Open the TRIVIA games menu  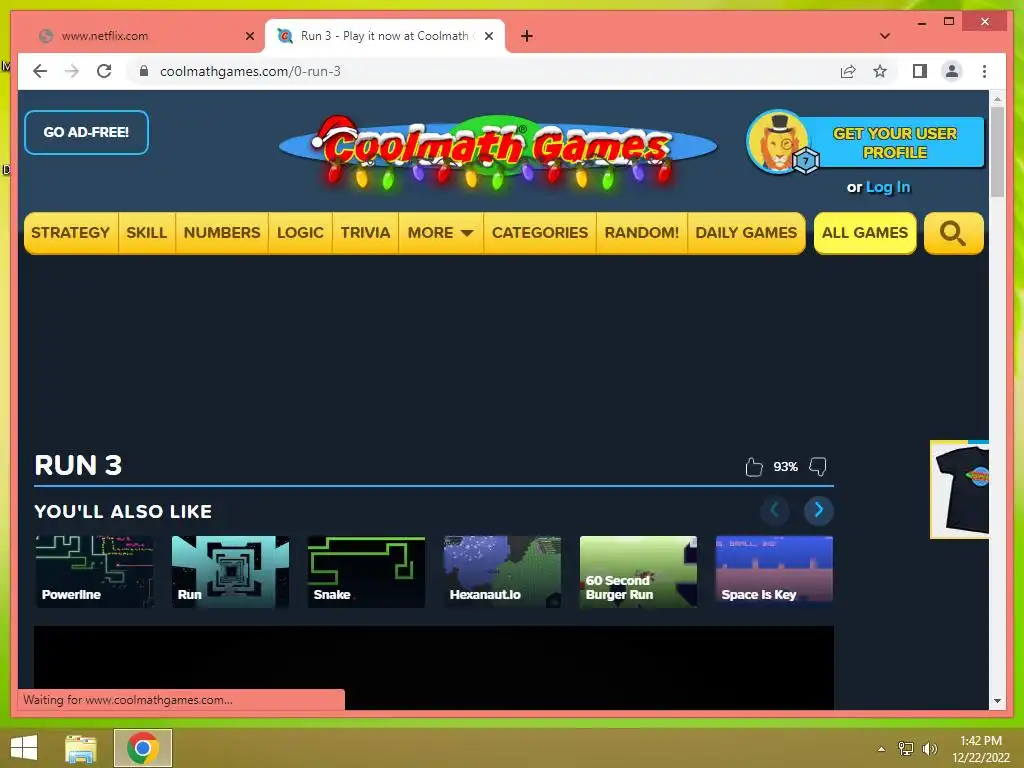coord(365,233)
